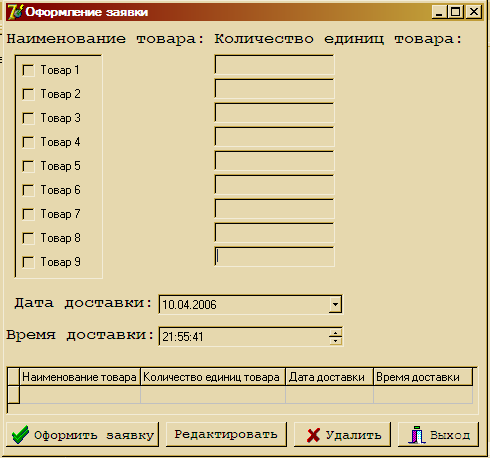The width and height of the screenshot is (490, 458).
Task: Enable the Товар 9 checkbox
Action: click(28, 262)
